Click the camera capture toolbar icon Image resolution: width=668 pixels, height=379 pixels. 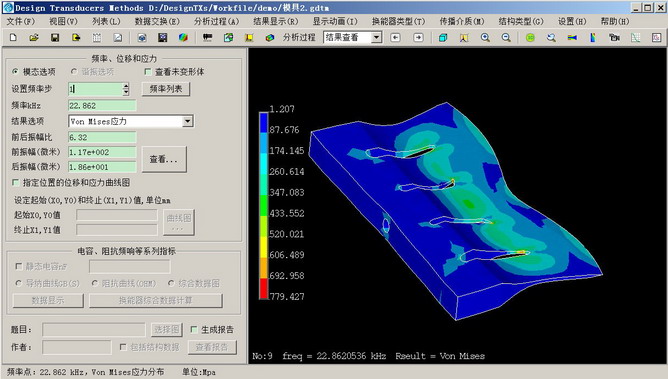[614, 37]
